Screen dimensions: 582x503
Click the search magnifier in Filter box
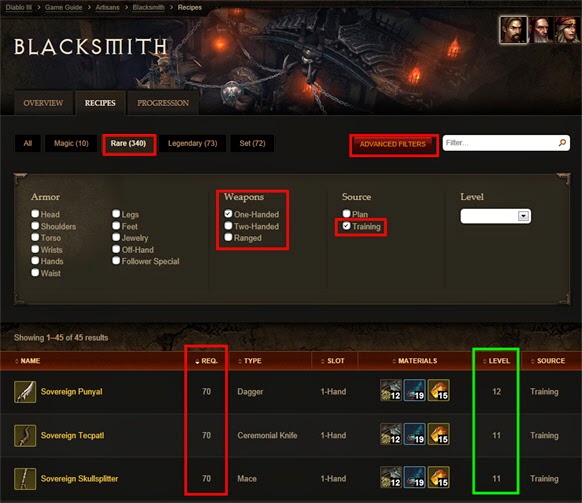point(562,143)
